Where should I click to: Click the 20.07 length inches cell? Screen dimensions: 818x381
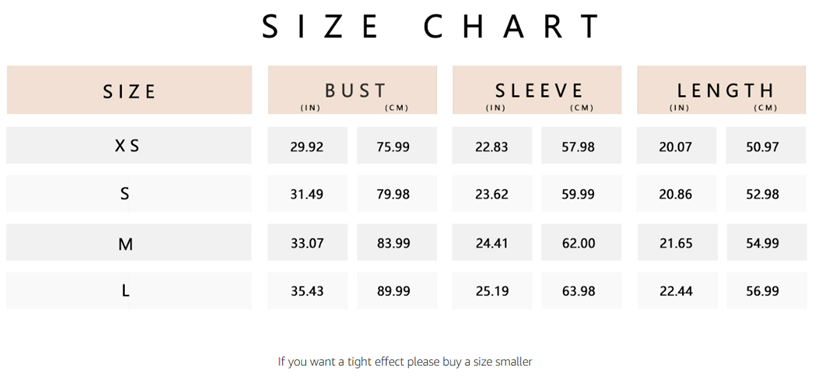(x=677, y=146)
